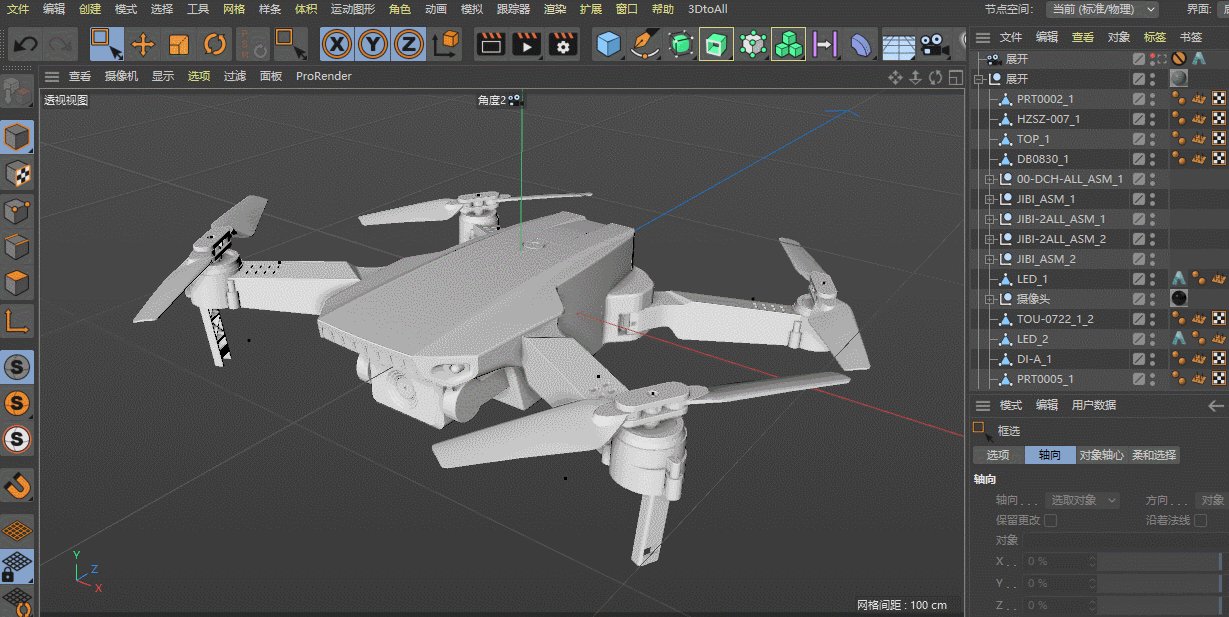Render to Picture Viewer icon
The height and width of the screenshot is (617, 1229).
[527, 44]
